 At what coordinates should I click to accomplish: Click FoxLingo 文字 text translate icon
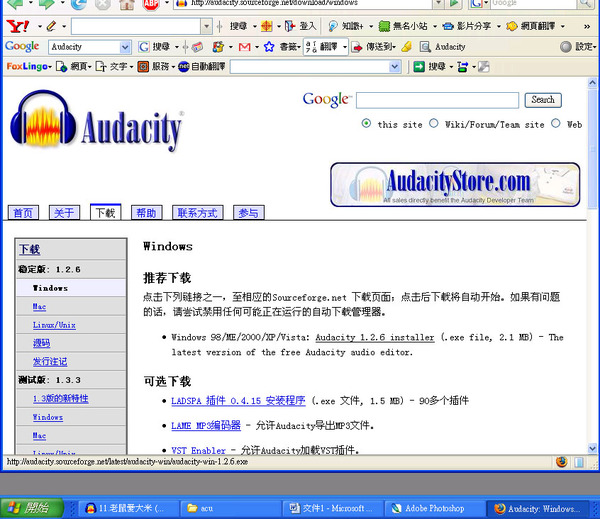click(x=101, y=67)
